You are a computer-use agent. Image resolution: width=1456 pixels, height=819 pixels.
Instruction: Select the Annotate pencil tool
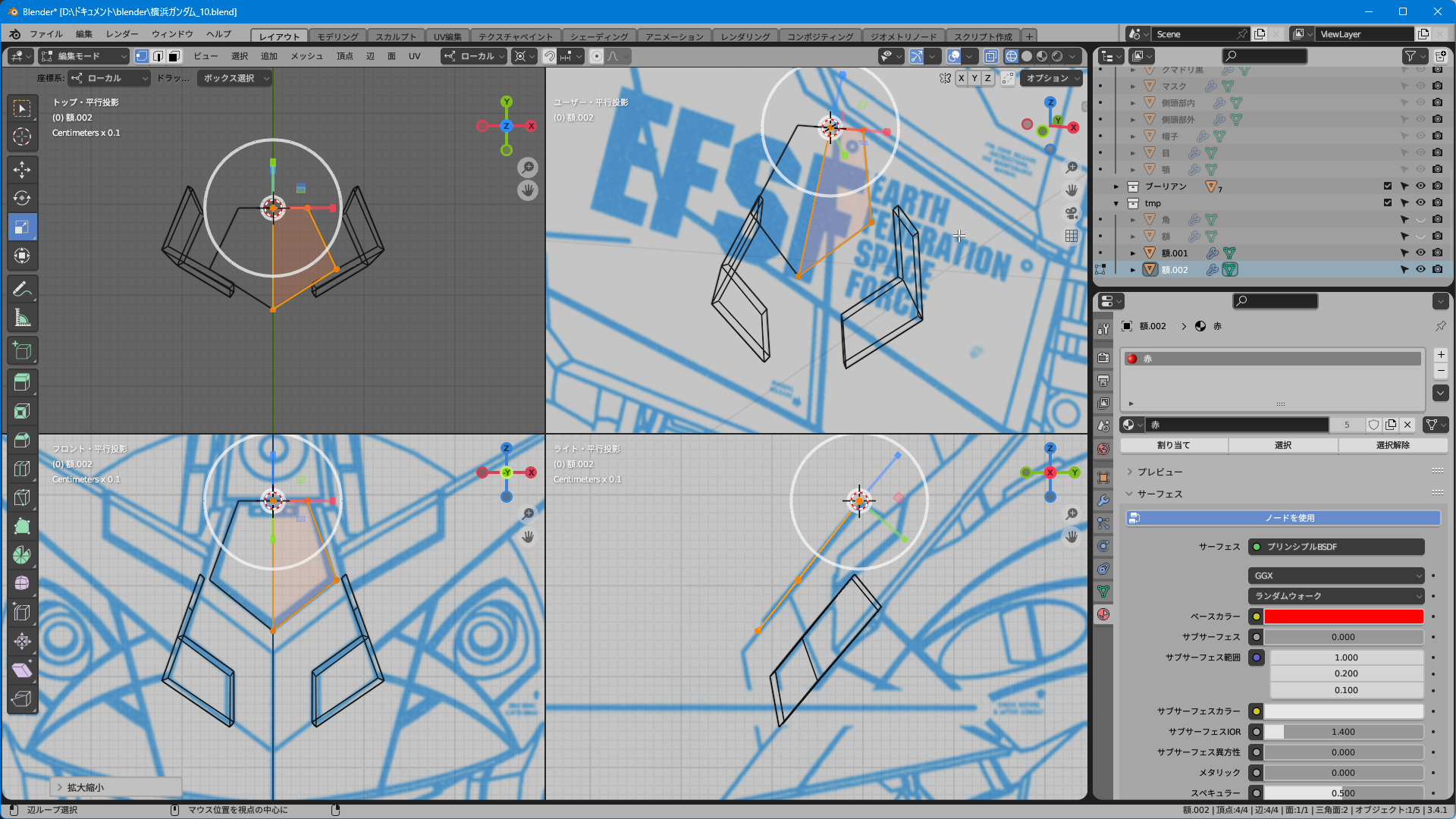(x=22, y=289)
